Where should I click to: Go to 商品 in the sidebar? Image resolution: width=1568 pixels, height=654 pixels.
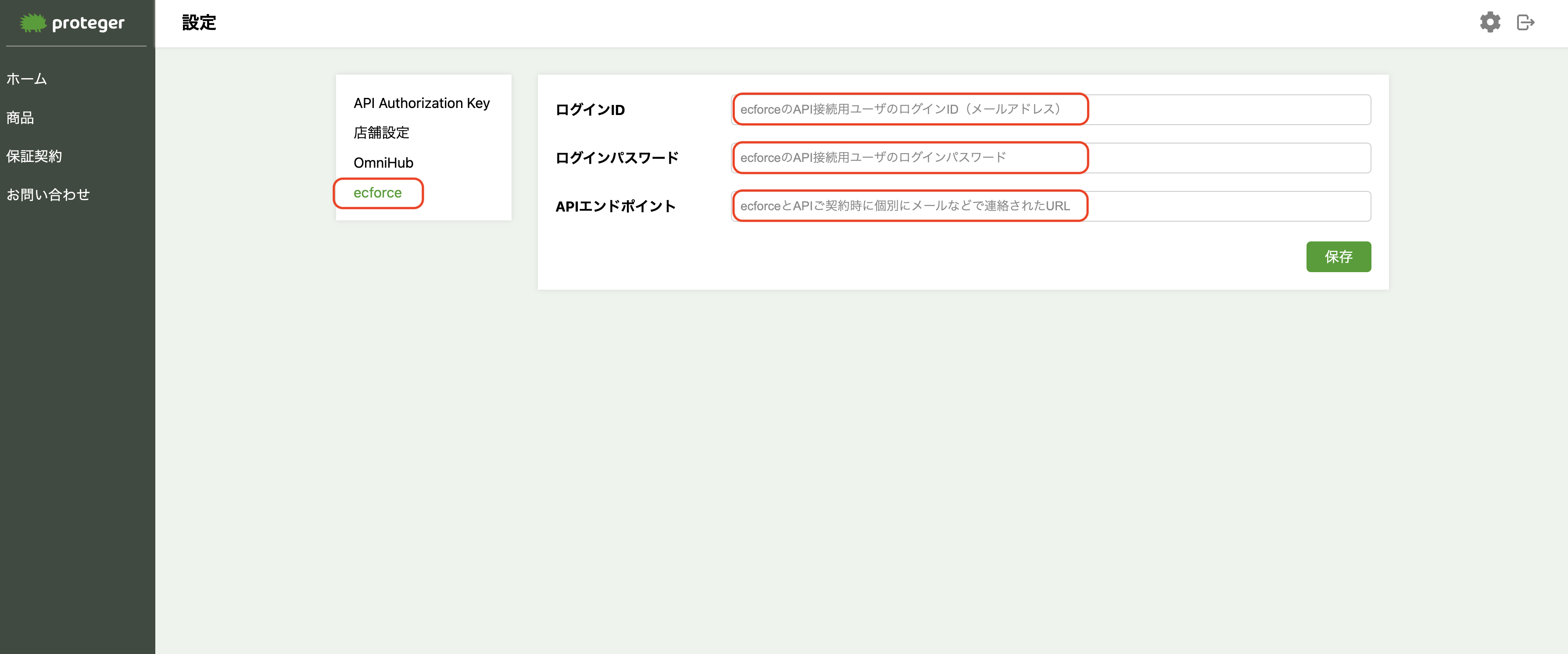tap(20, 118)
